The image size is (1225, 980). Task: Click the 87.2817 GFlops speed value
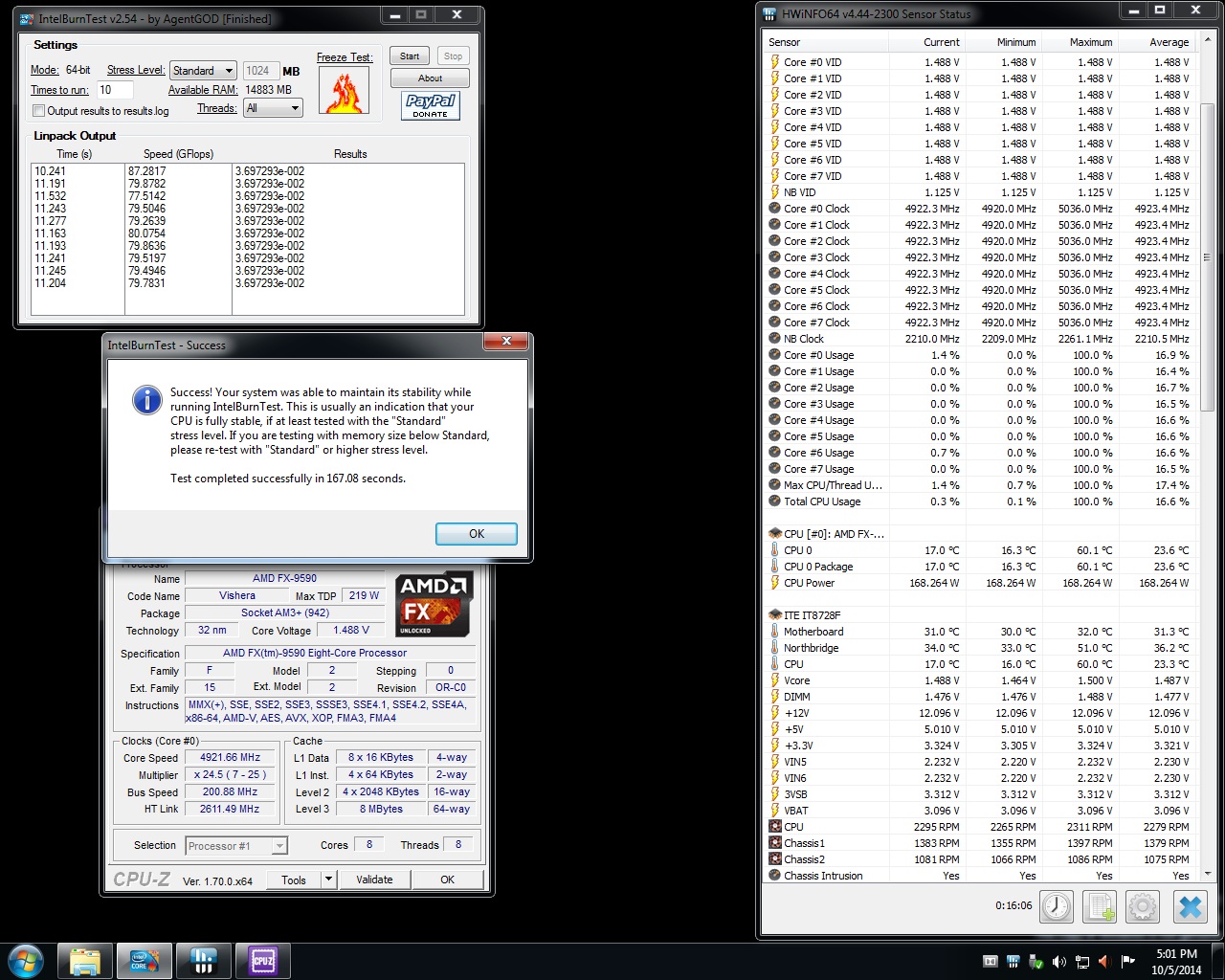click(146, 171)
